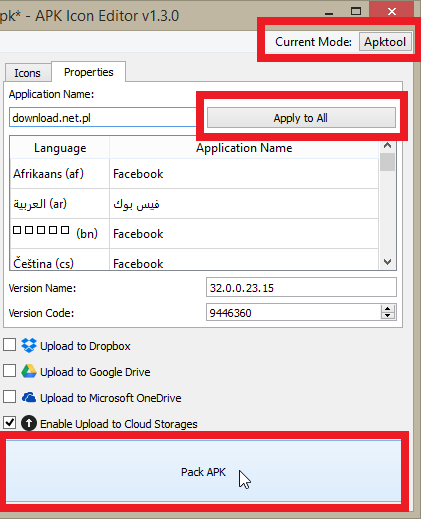Decrease Version Code with the down arrow
The image size is (421, 519).
(x=387, y=316)
